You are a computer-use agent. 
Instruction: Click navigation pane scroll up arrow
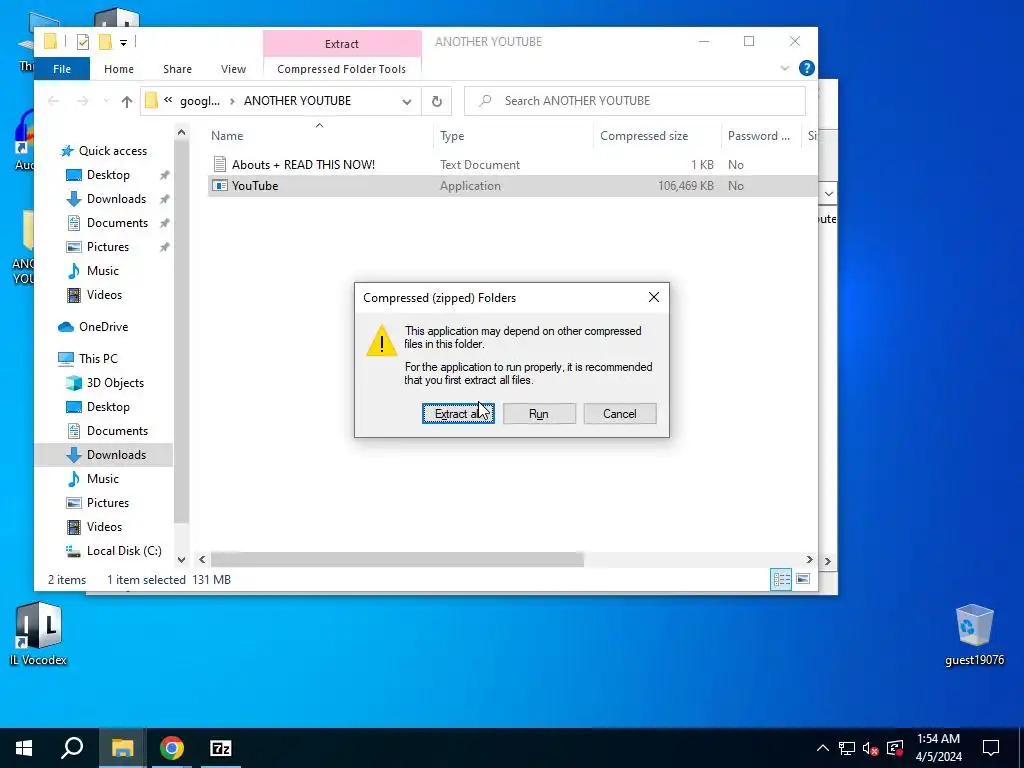point(182,133)
